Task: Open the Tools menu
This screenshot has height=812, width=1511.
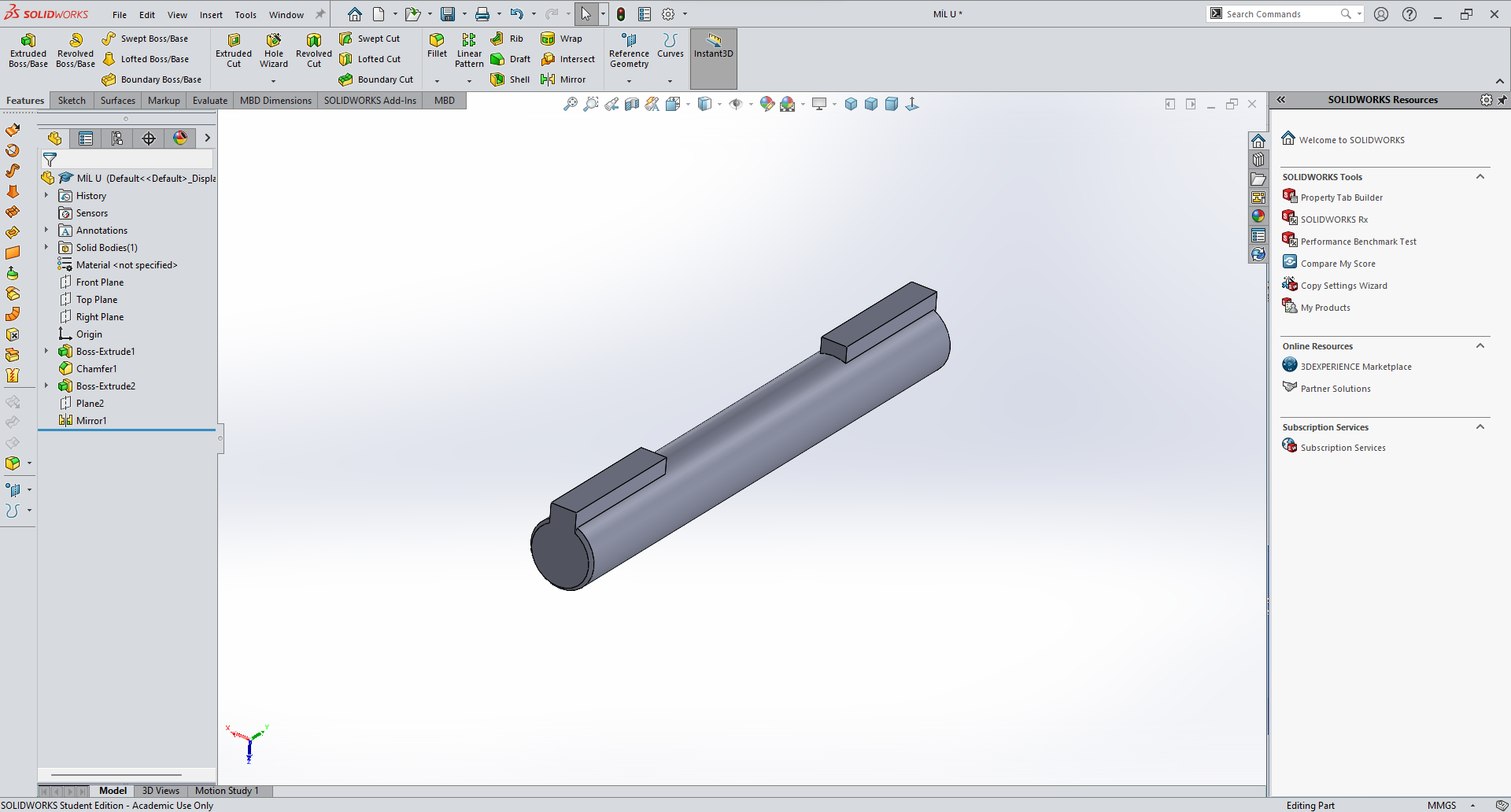Action: [x=246, y=15]
